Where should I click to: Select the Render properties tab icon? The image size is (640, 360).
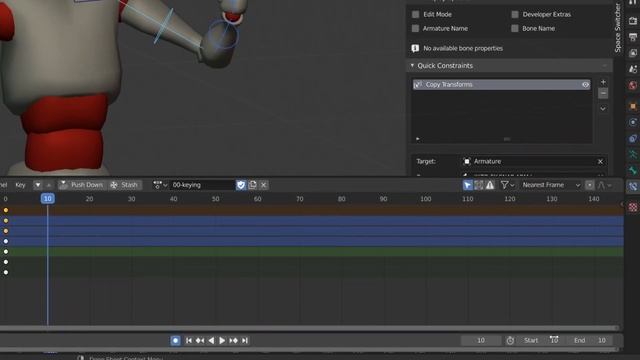633,21
